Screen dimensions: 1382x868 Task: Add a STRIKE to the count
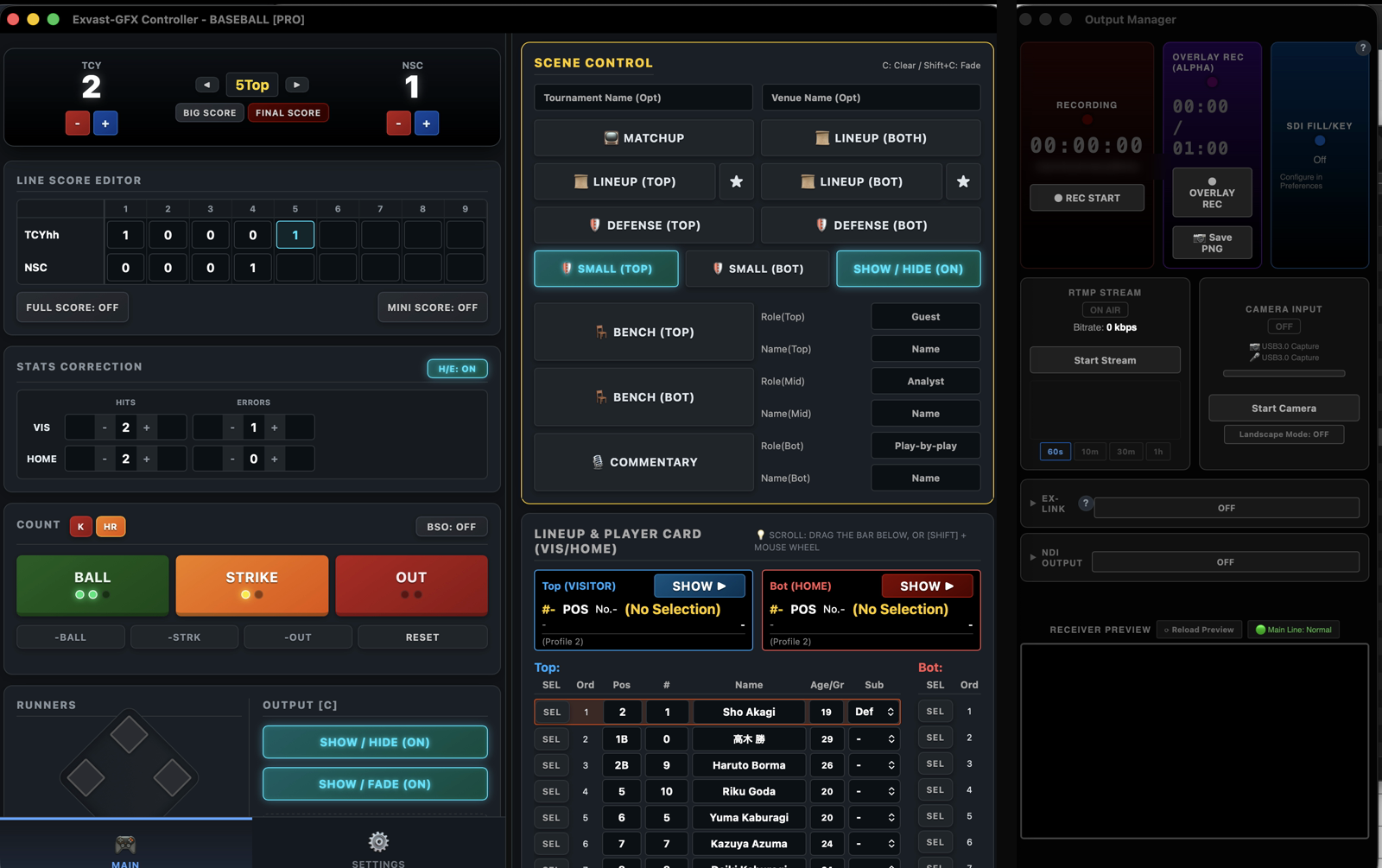252,585
